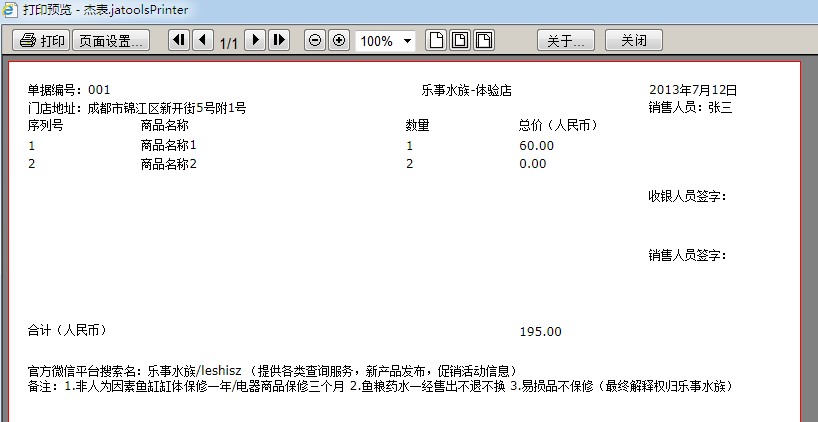Viewport: 818px width, 422px height.
Task: Click the total amount 195.00
Action: (x=540, y=332)
